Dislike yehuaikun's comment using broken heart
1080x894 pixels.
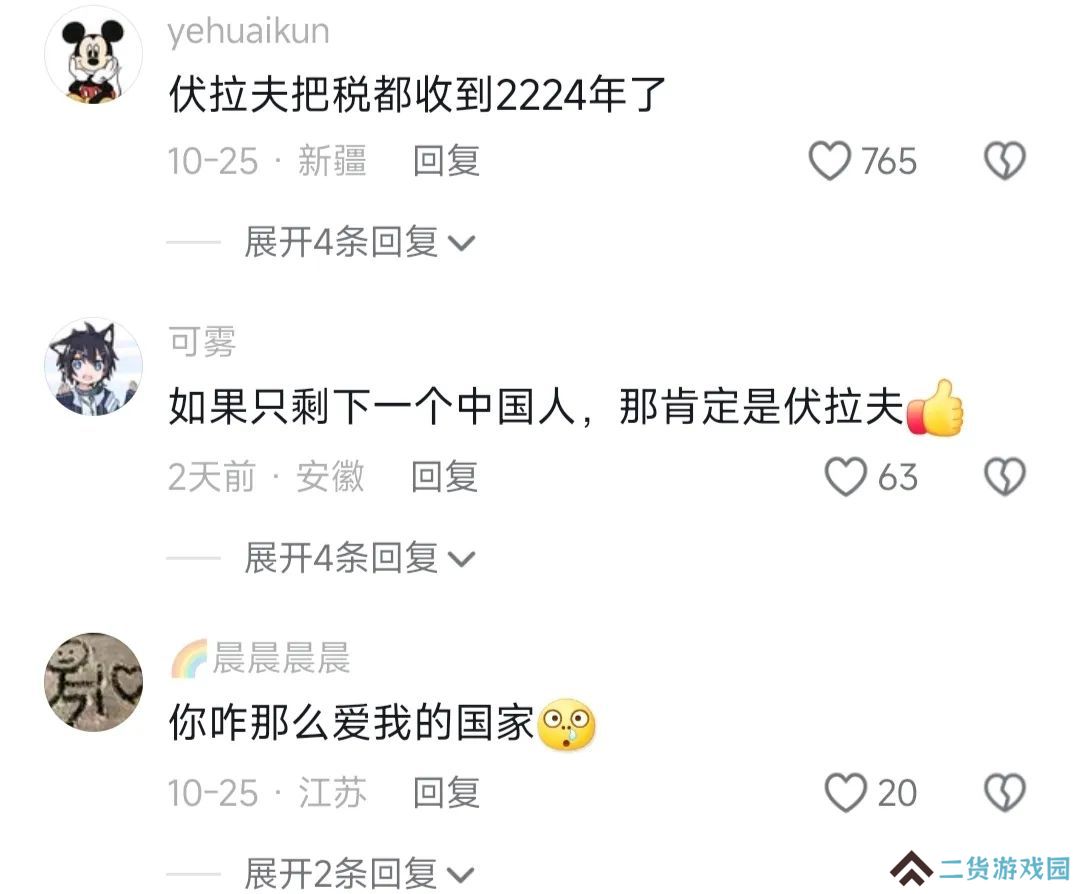click(x=1005, y=161)
